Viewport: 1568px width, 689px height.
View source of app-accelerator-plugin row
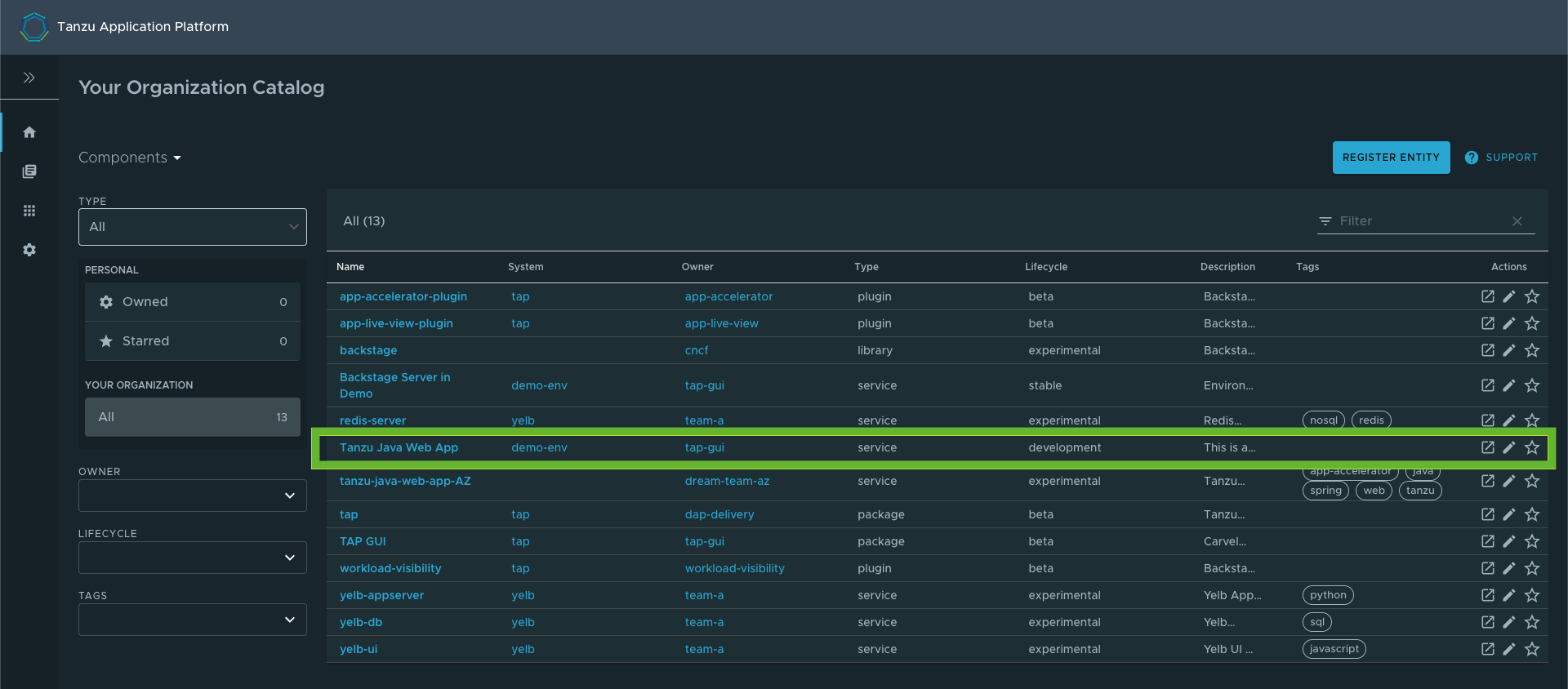click(x=1488, y=296)
